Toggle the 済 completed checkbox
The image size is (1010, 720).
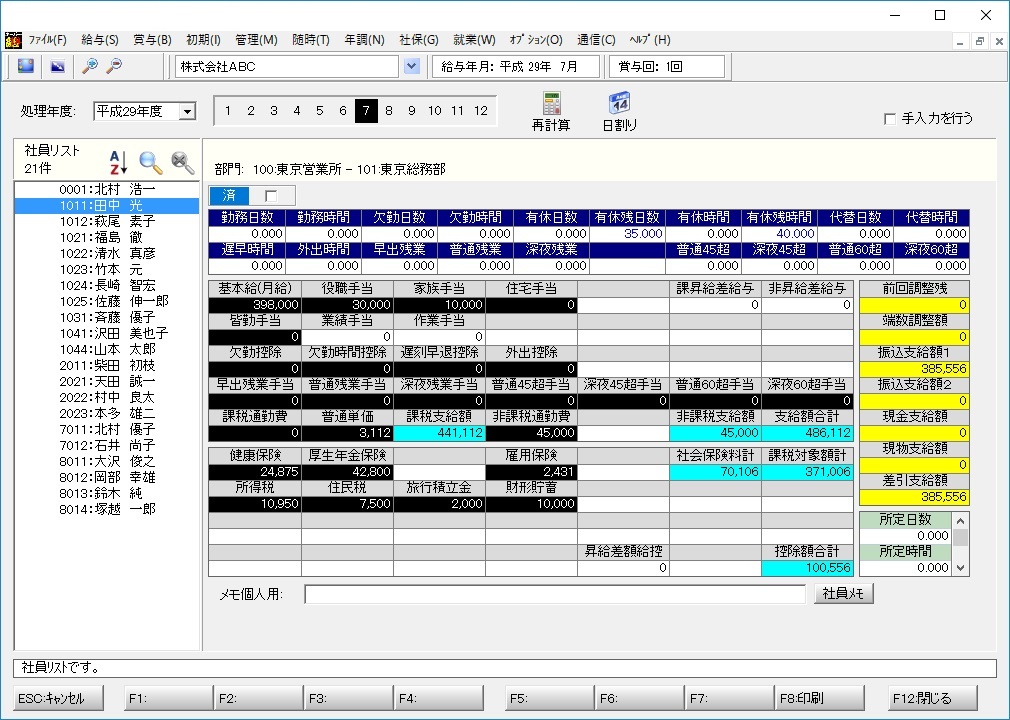point(271,196)
